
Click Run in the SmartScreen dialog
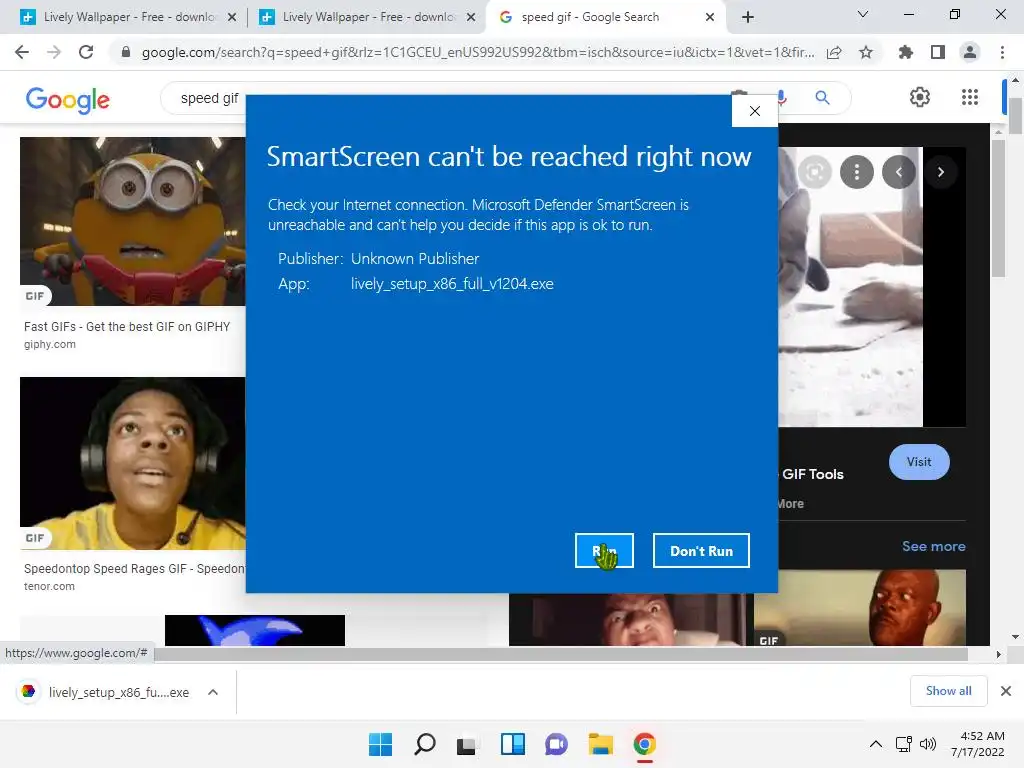604,551
